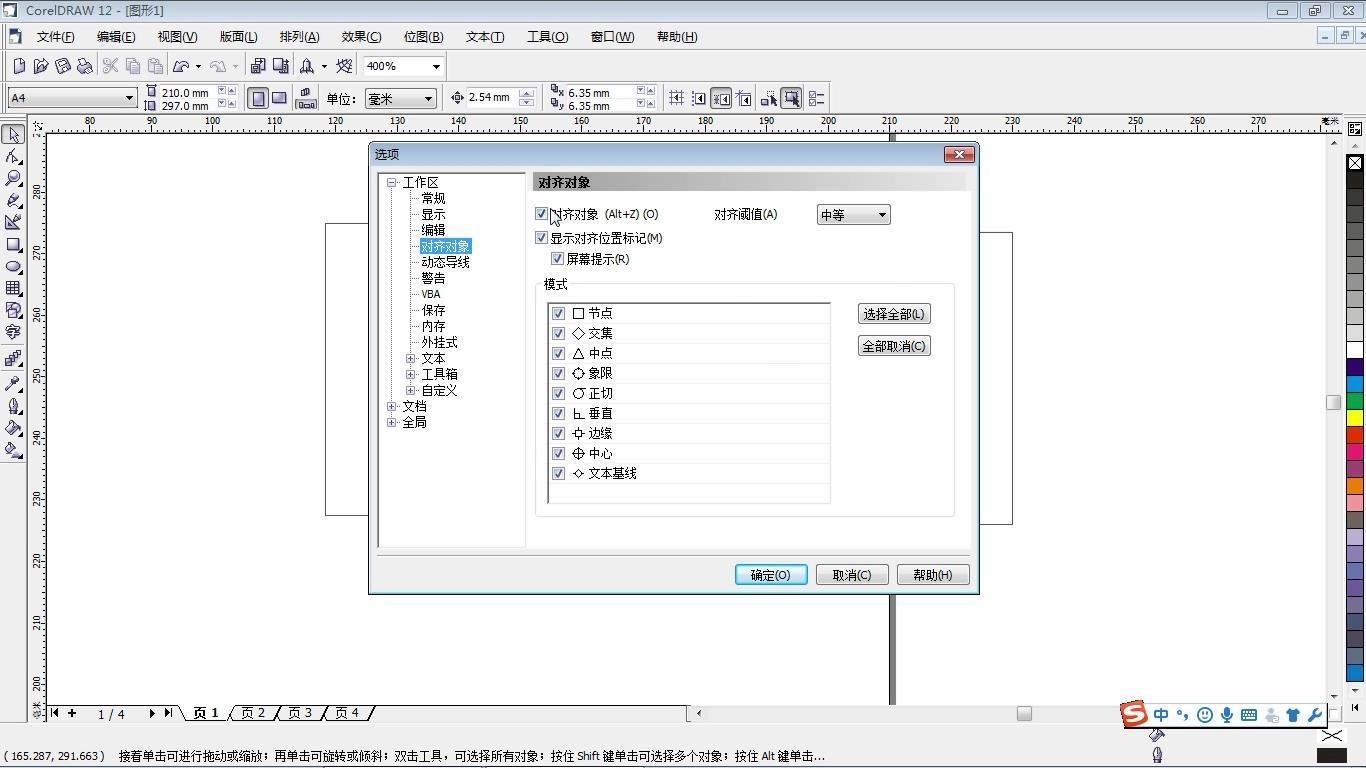Click the Import icon in toolbar

258,66
